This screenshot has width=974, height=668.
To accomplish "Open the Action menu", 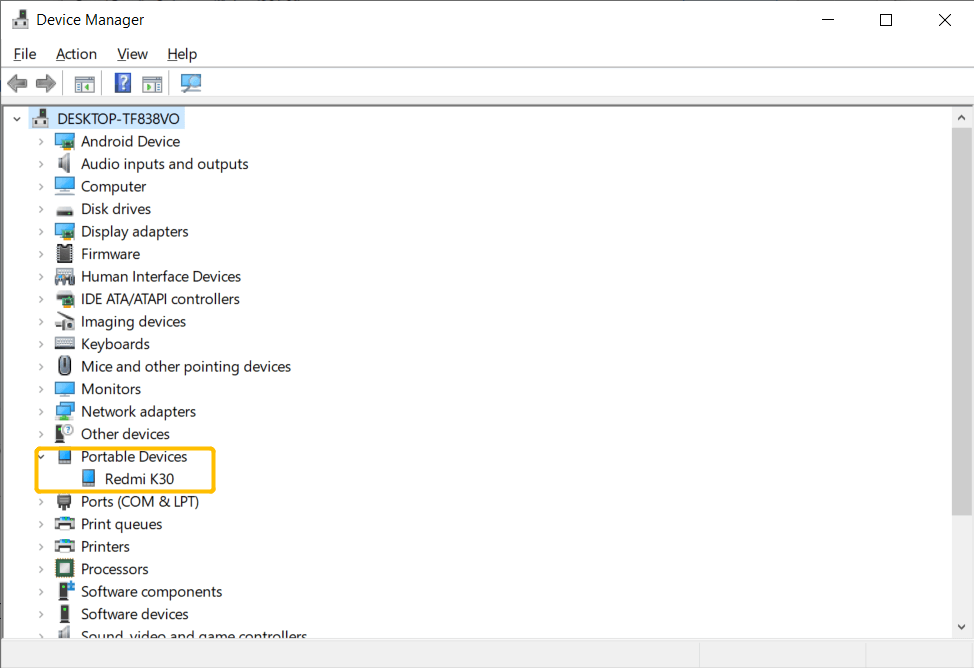I will pyautogui.click(x=76, y=54).
